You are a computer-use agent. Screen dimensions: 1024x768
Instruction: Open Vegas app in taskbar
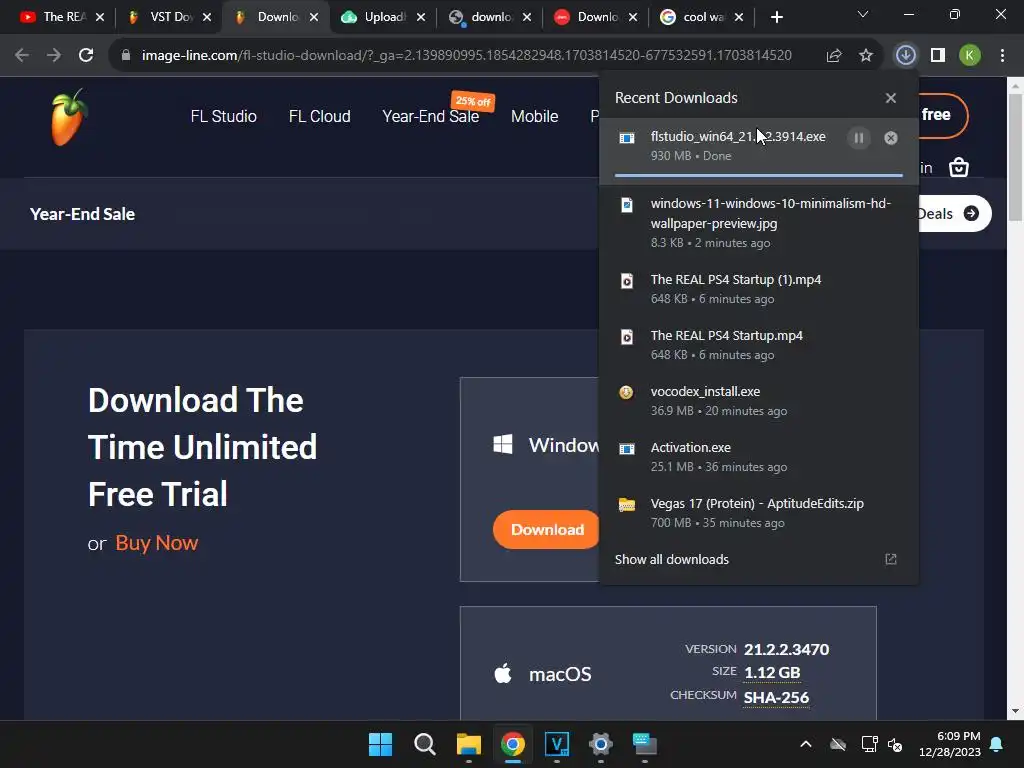tap(556, 744)
